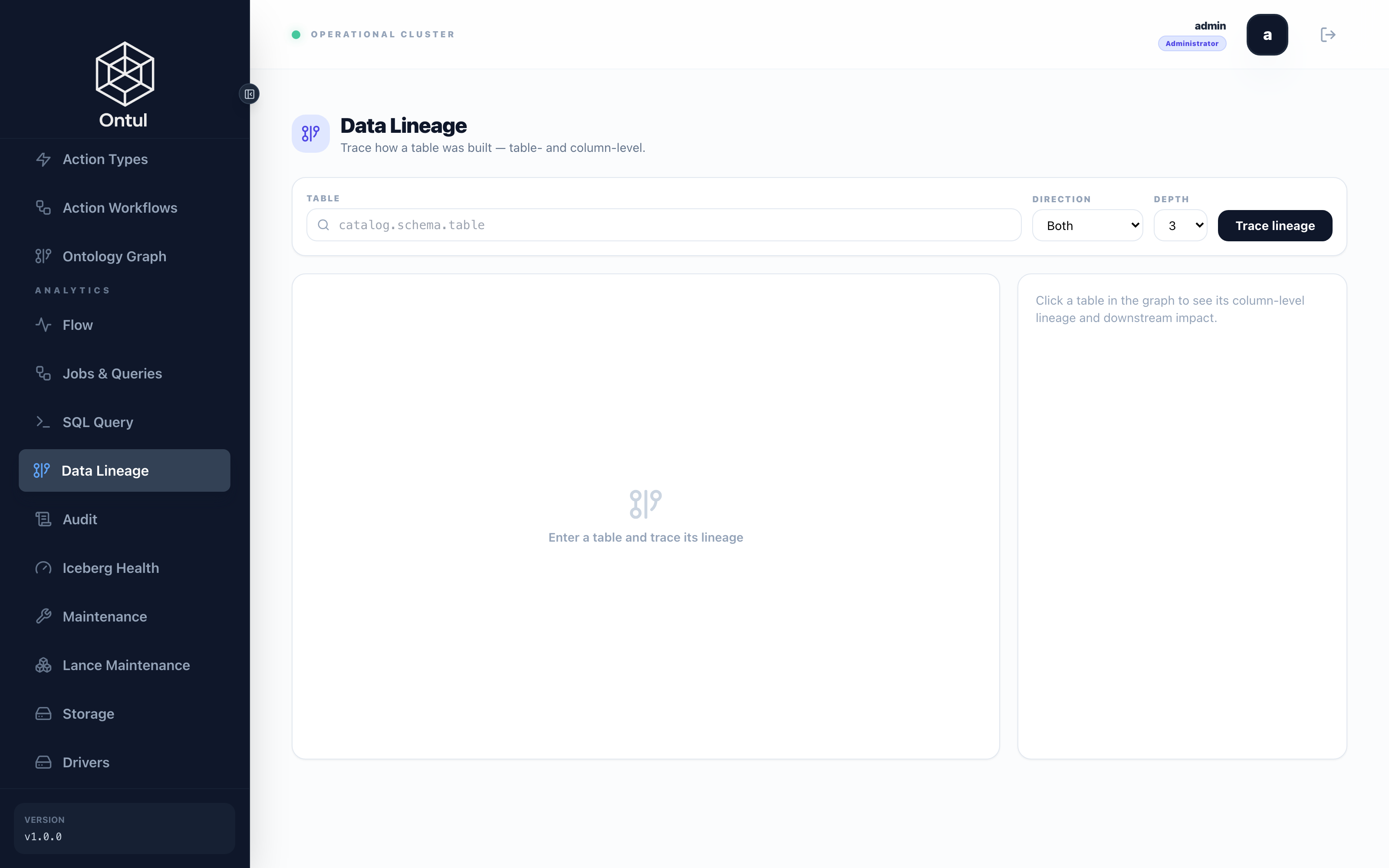The height and width of the screenshot is (868, 1389).
Task: Go to Action Workflows page
Action: coord(125,208)
